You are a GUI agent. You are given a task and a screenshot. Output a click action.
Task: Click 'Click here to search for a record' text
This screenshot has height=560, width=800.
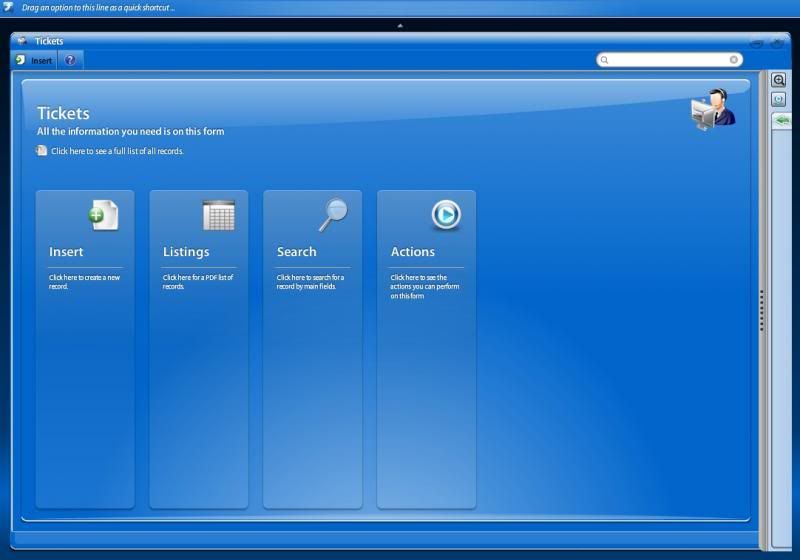(310, 282)
